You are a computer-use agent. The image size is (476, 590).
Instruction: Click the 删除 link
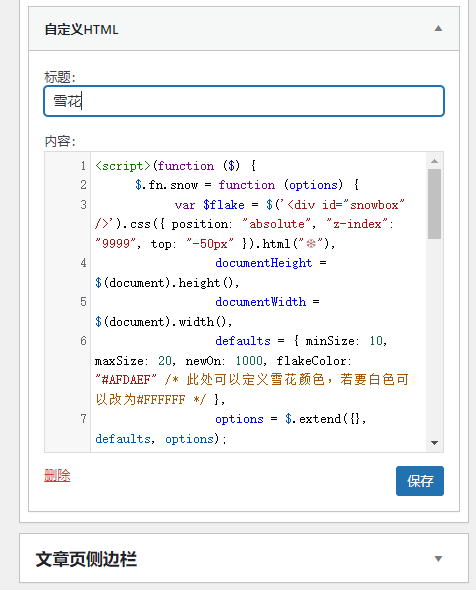point(57,475)
